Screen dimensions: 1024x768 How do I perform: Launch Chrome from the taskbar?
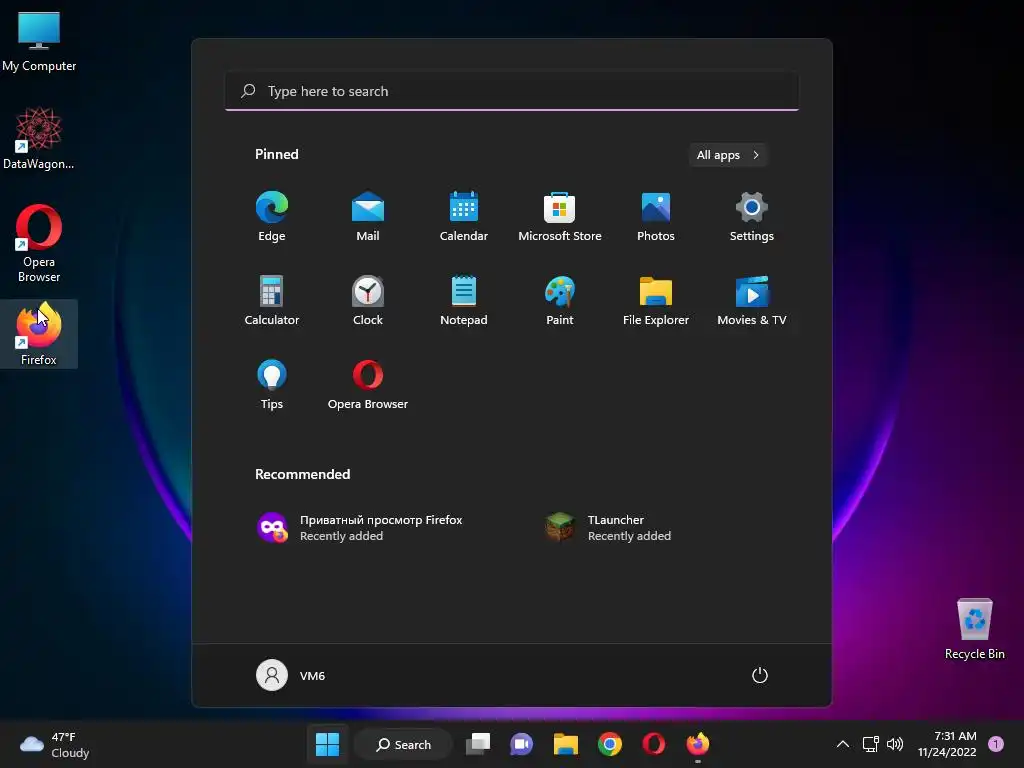click(x=610, y=744)
